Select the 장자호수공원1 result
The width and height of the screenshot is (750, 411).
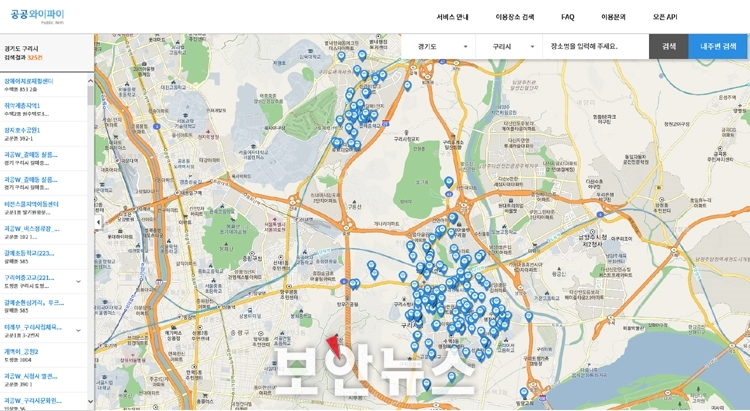[x=22, y=130]
